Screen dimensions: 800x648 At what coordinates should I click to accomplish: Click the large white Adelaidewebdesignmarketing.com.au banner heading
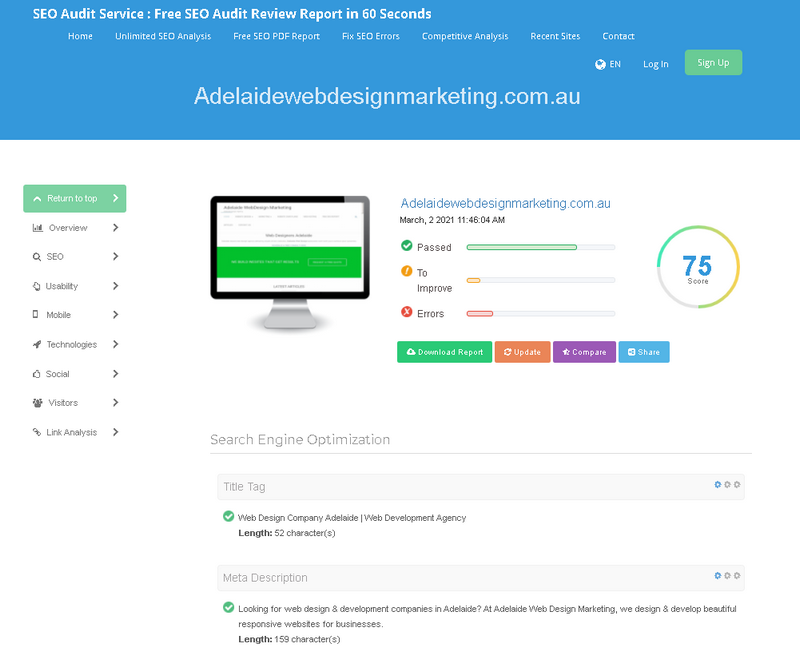pos(387,96)
